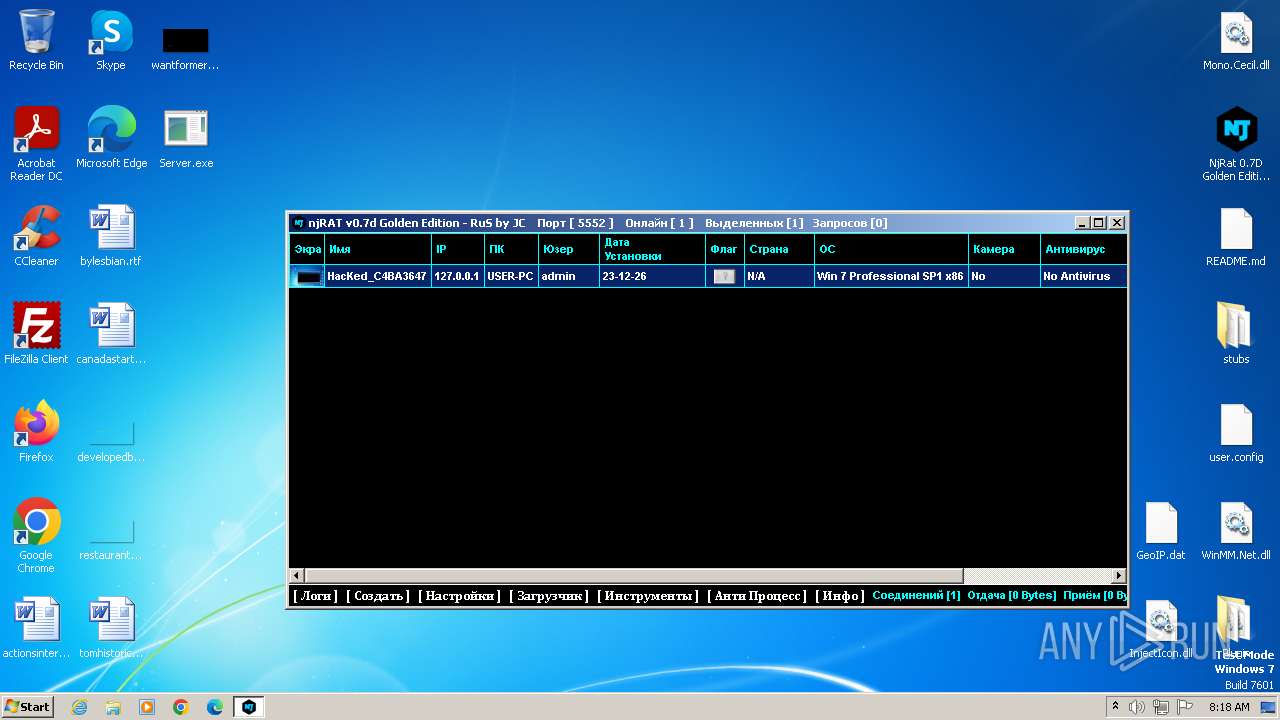Screen dimensions: 1280x720
Task: Launch Microsoft Edge desktop shortcut
Action: point(111,138)
